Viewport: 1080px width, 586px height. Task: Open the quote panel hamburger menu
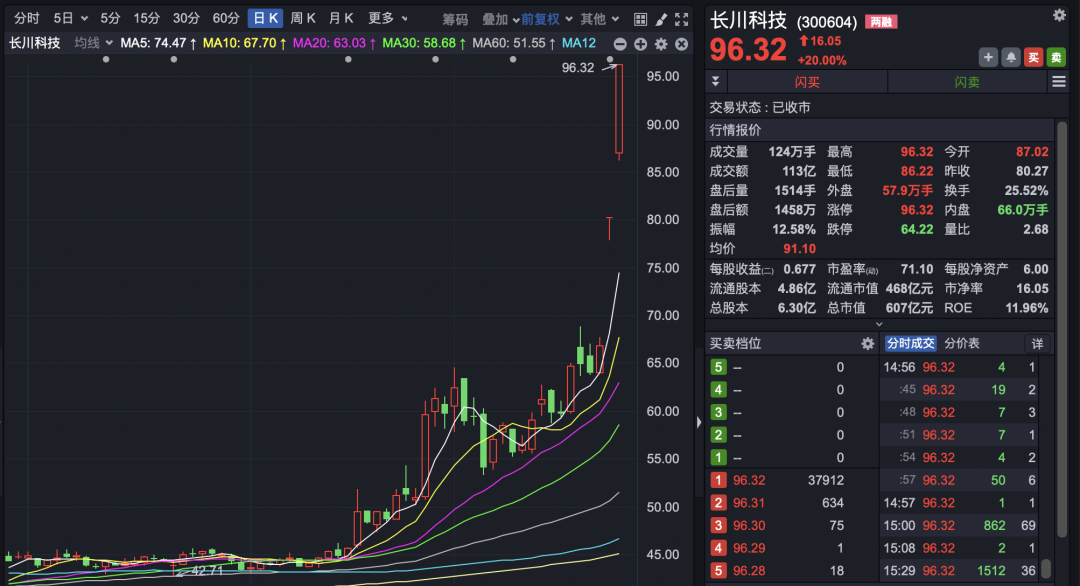coord(1058,83)
